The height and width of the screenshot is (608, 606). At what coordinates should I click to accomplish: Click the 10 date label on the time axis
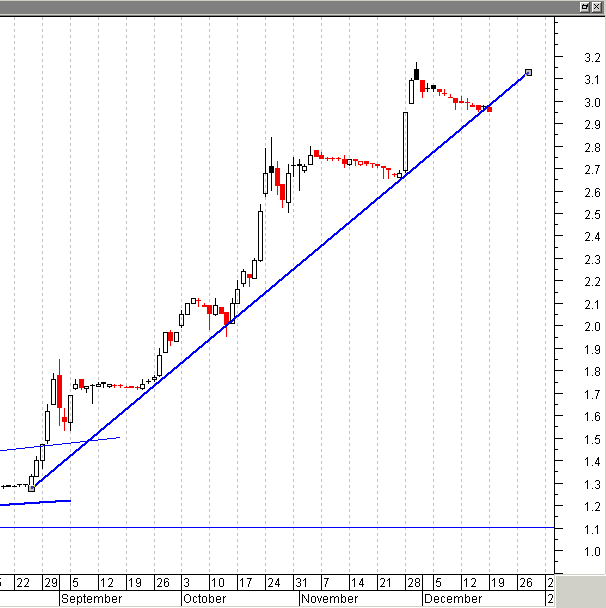[218, 582]
